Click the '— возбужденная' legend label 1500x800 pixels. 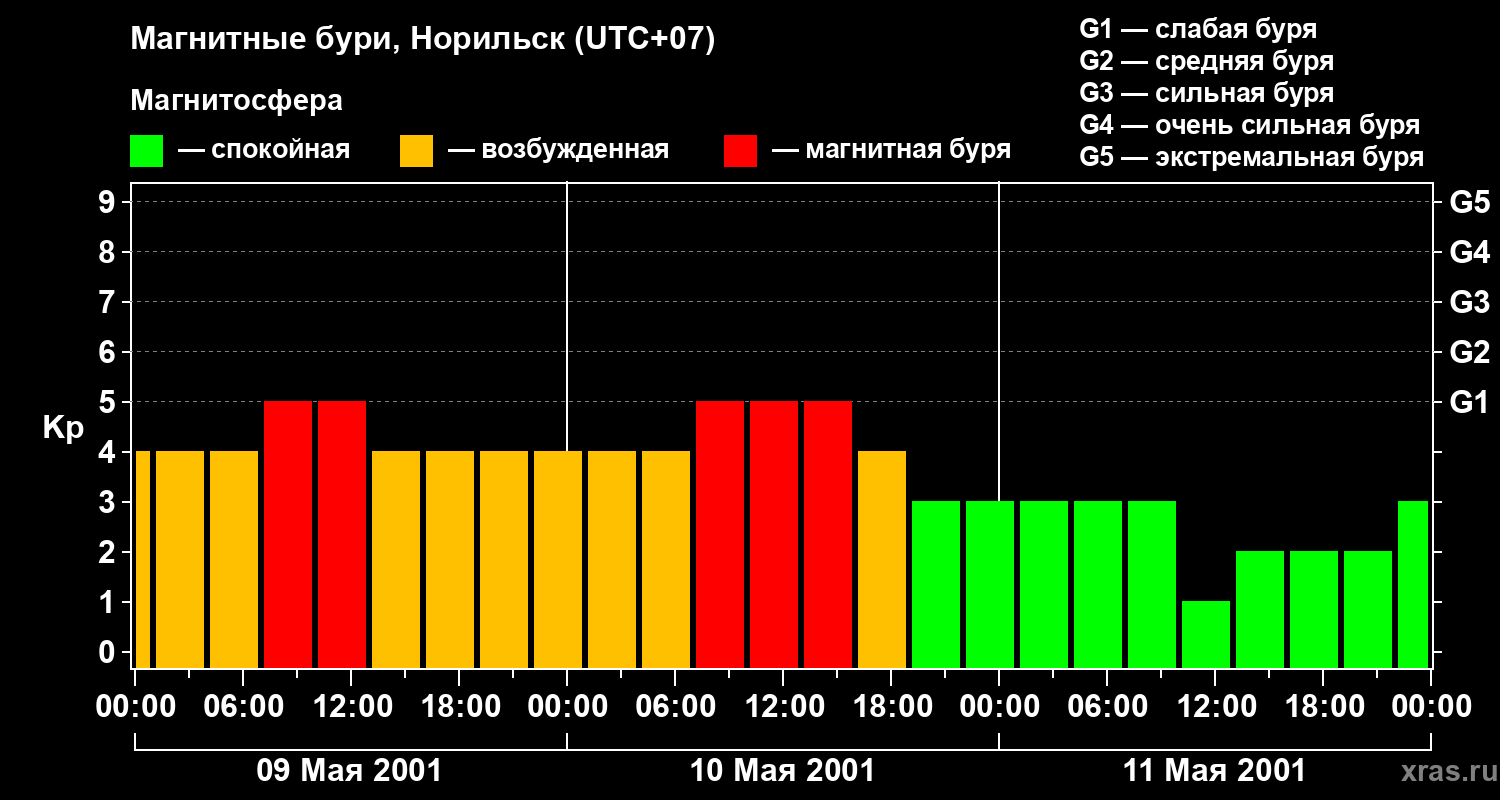(x=558, y=151)
